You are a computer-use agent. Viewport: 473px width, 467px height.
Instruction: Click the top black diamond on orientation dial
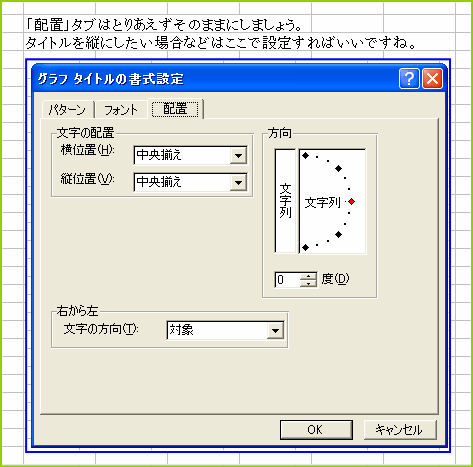pyautogui.click(x=305, y=155)
